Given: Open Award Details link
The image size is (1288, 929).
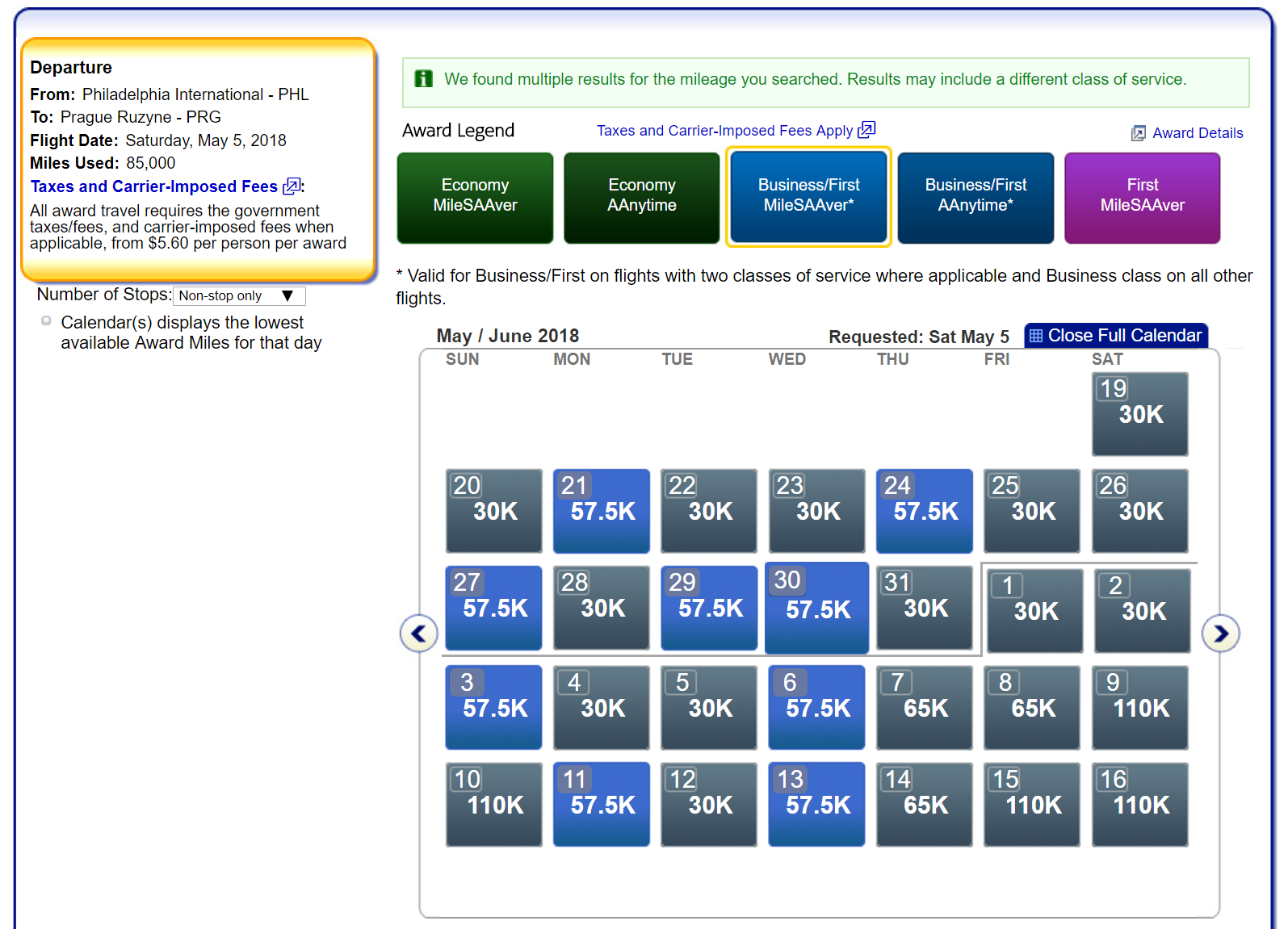Looking at the screenshot, I should pyautogui.click(x=1198, y=133).
